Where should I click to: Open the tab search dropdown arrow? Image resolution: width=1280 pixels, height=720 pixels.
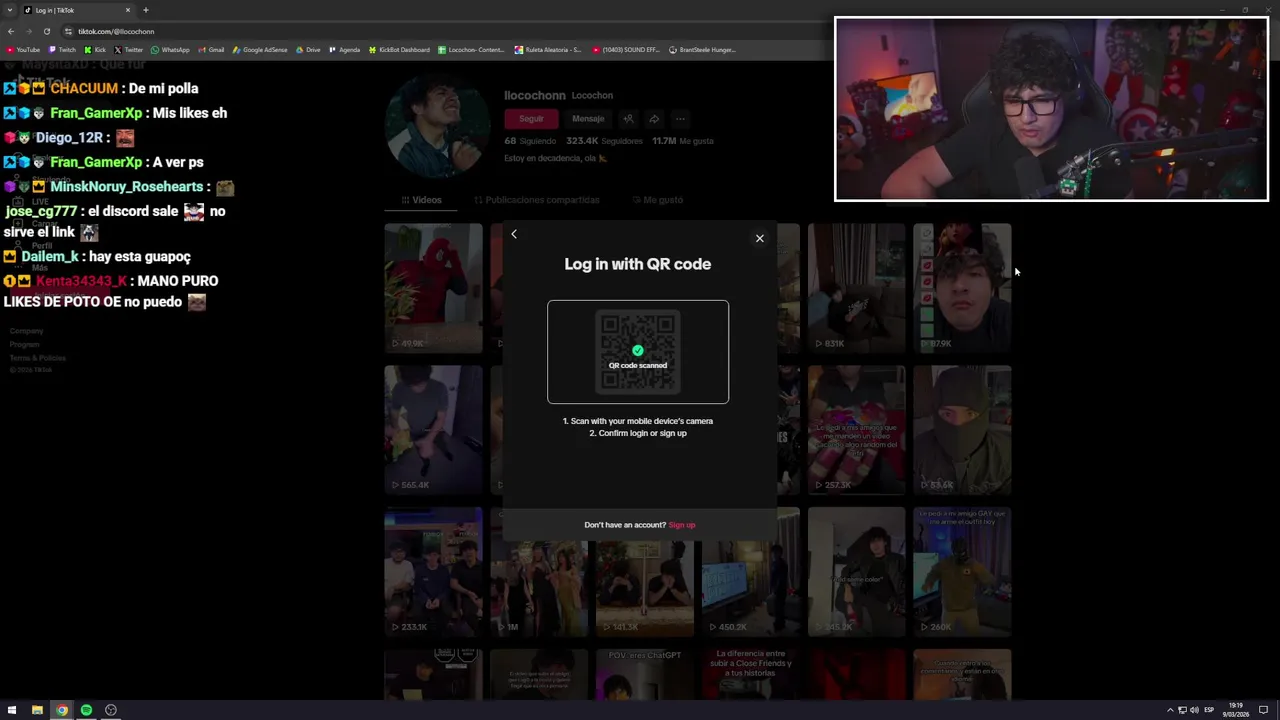[x=9, y=10]
